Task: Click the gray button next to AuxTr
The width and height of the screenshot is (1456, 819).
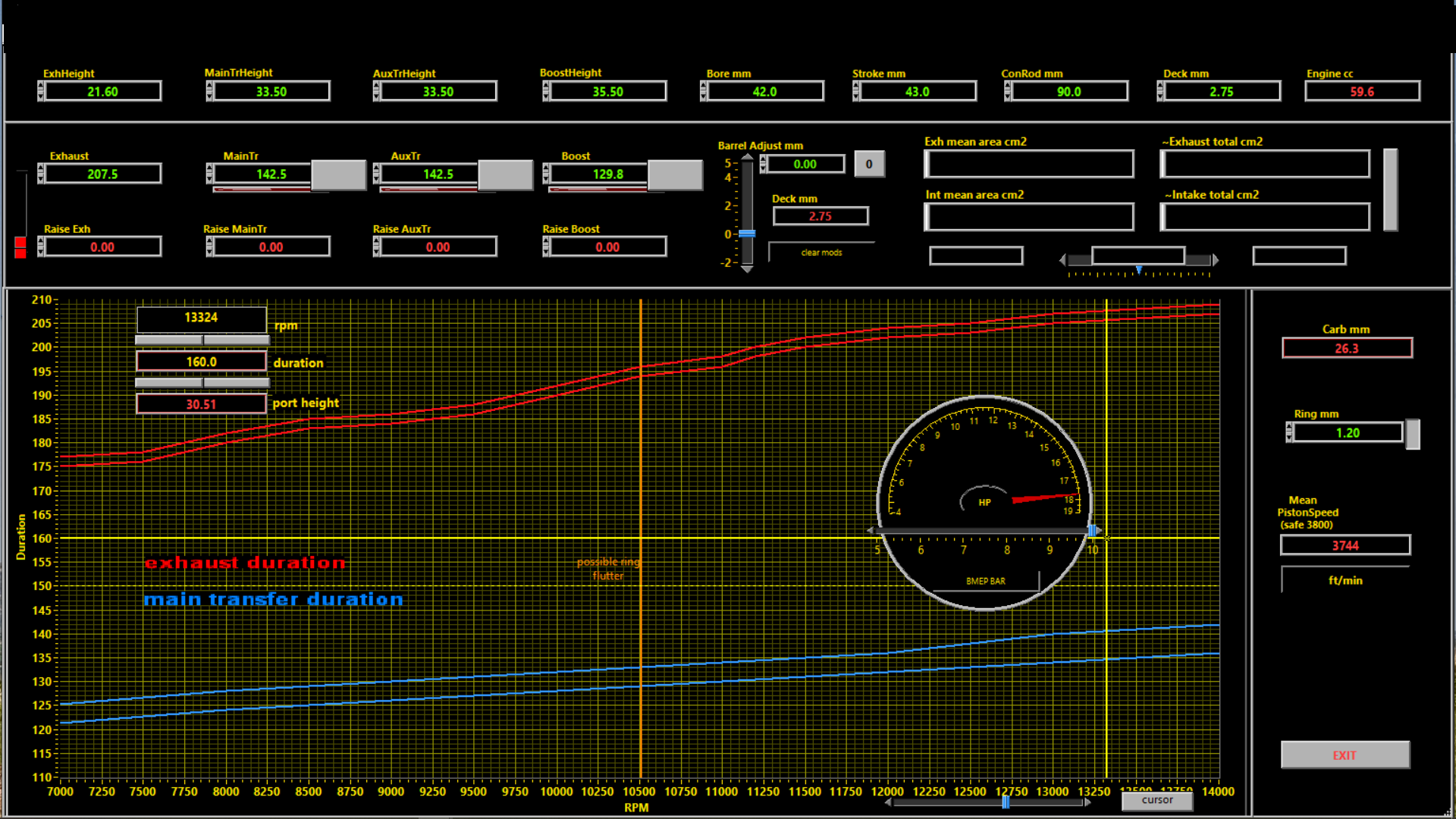Action: (x=505, y=175)
